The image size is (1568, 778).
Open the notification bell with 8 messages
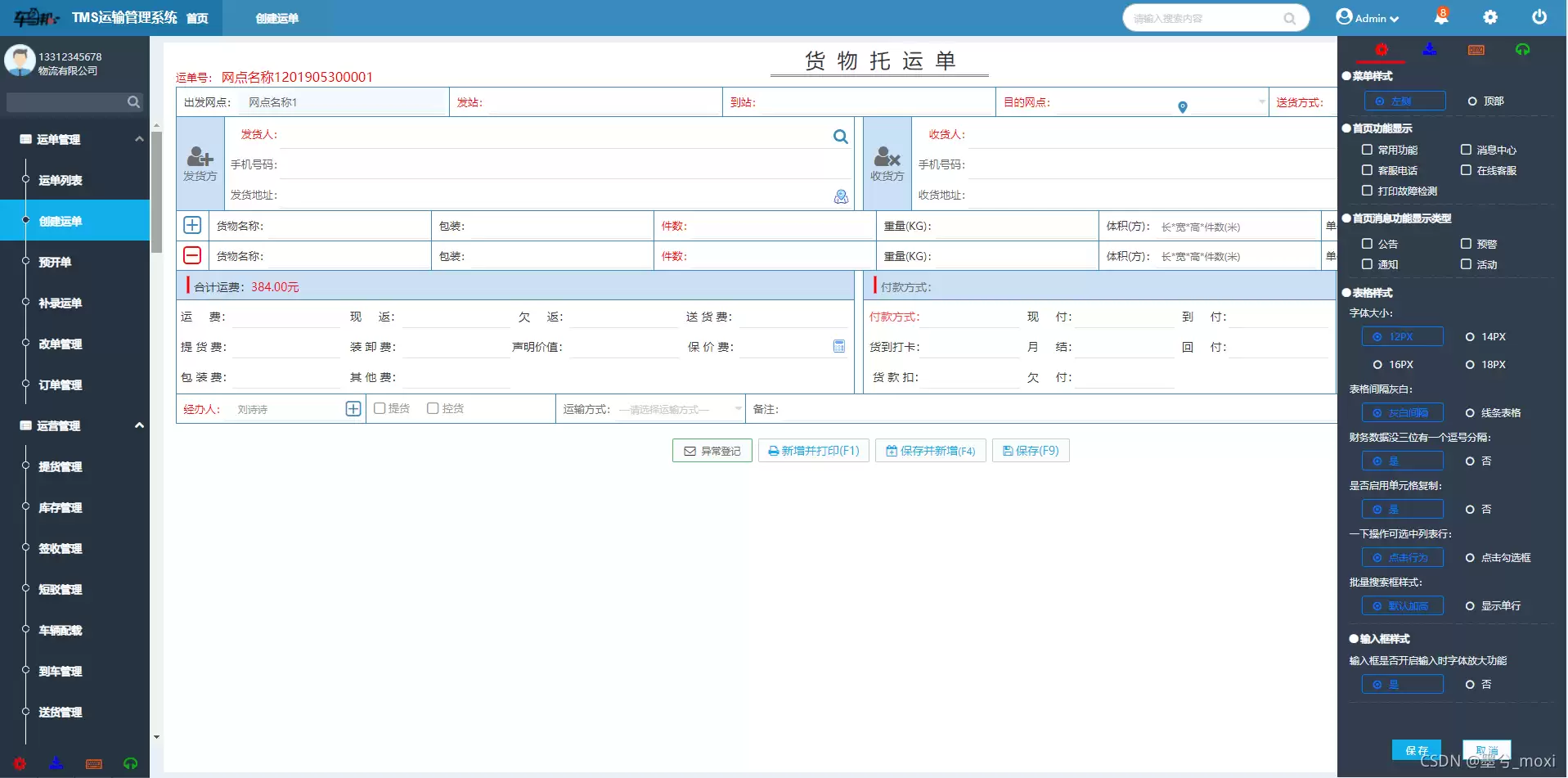(x=1441, y=16)
